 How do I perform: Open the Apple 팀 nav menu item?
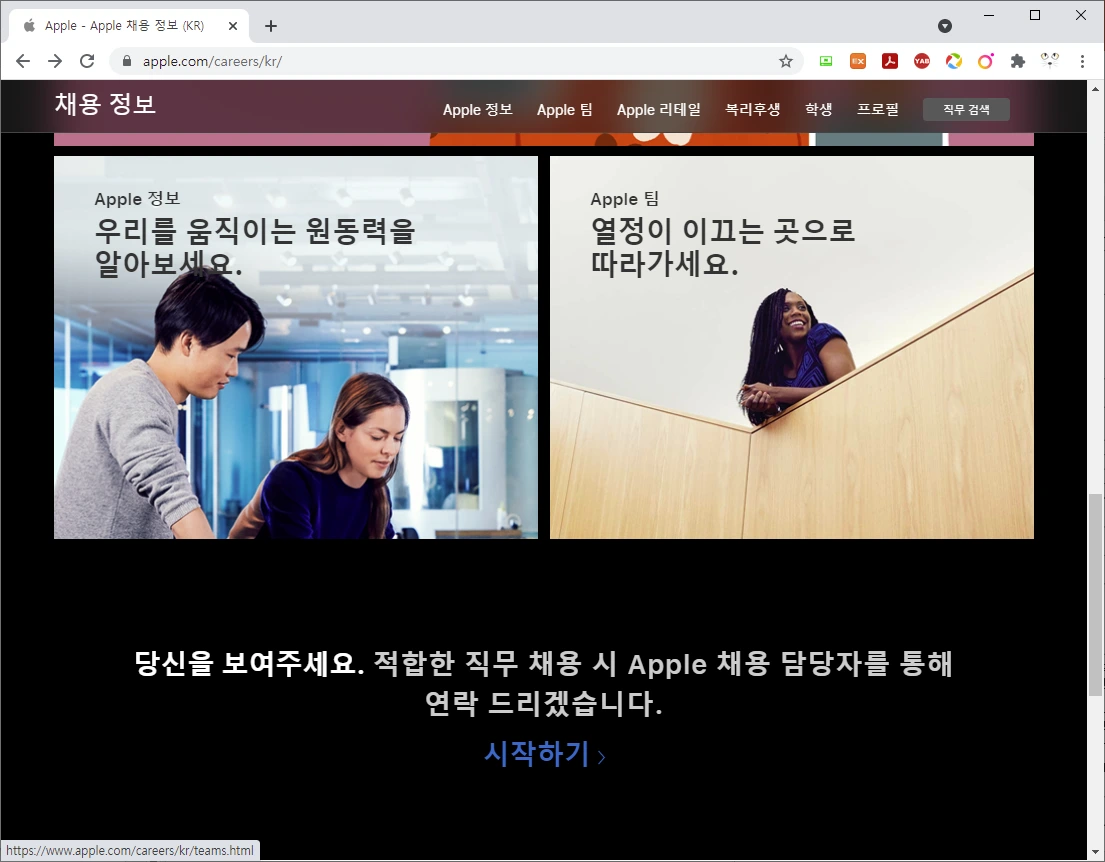(x=564, y=109)
